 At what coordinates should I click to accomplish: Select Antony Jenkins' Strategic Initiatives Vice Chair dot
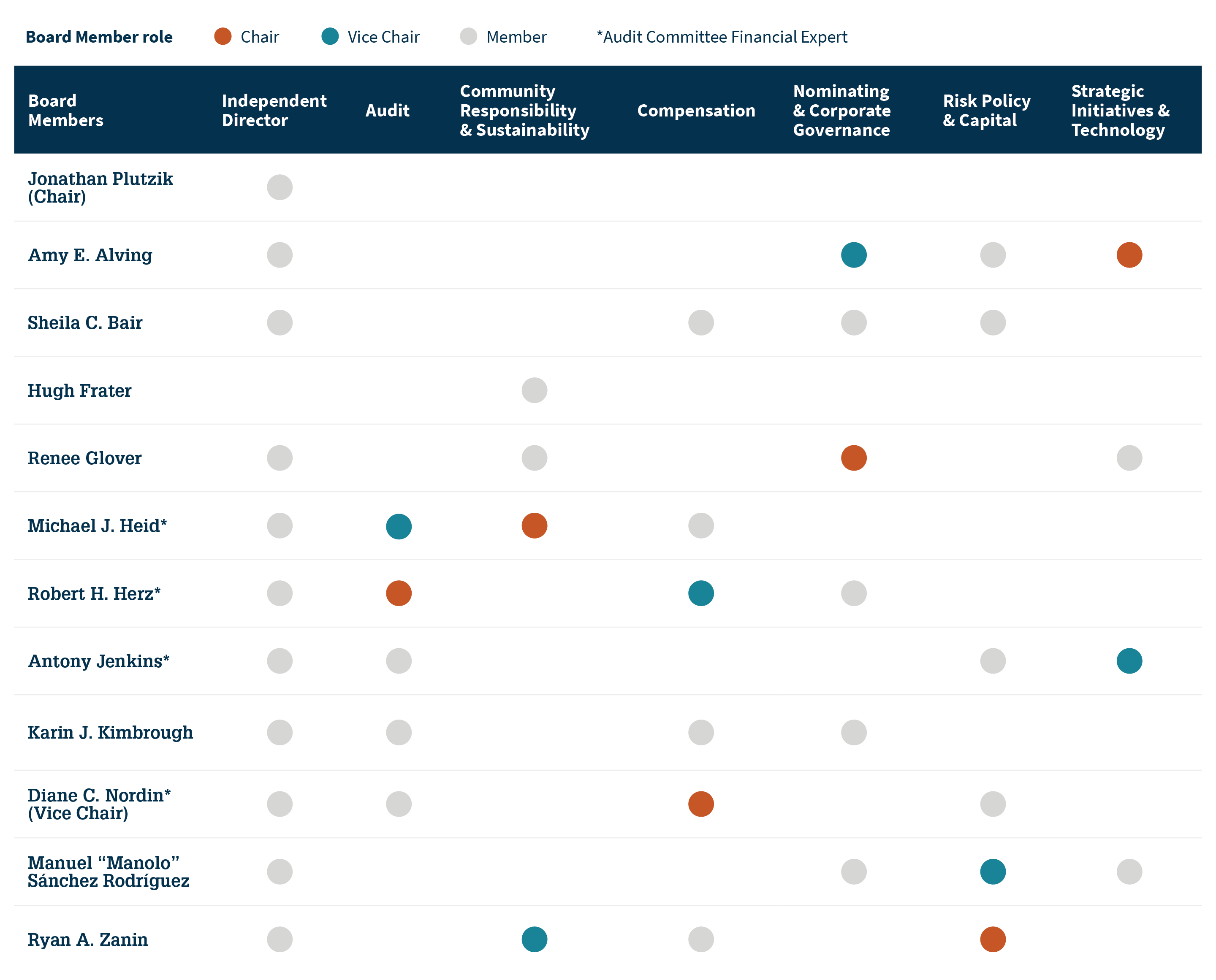1129,661
